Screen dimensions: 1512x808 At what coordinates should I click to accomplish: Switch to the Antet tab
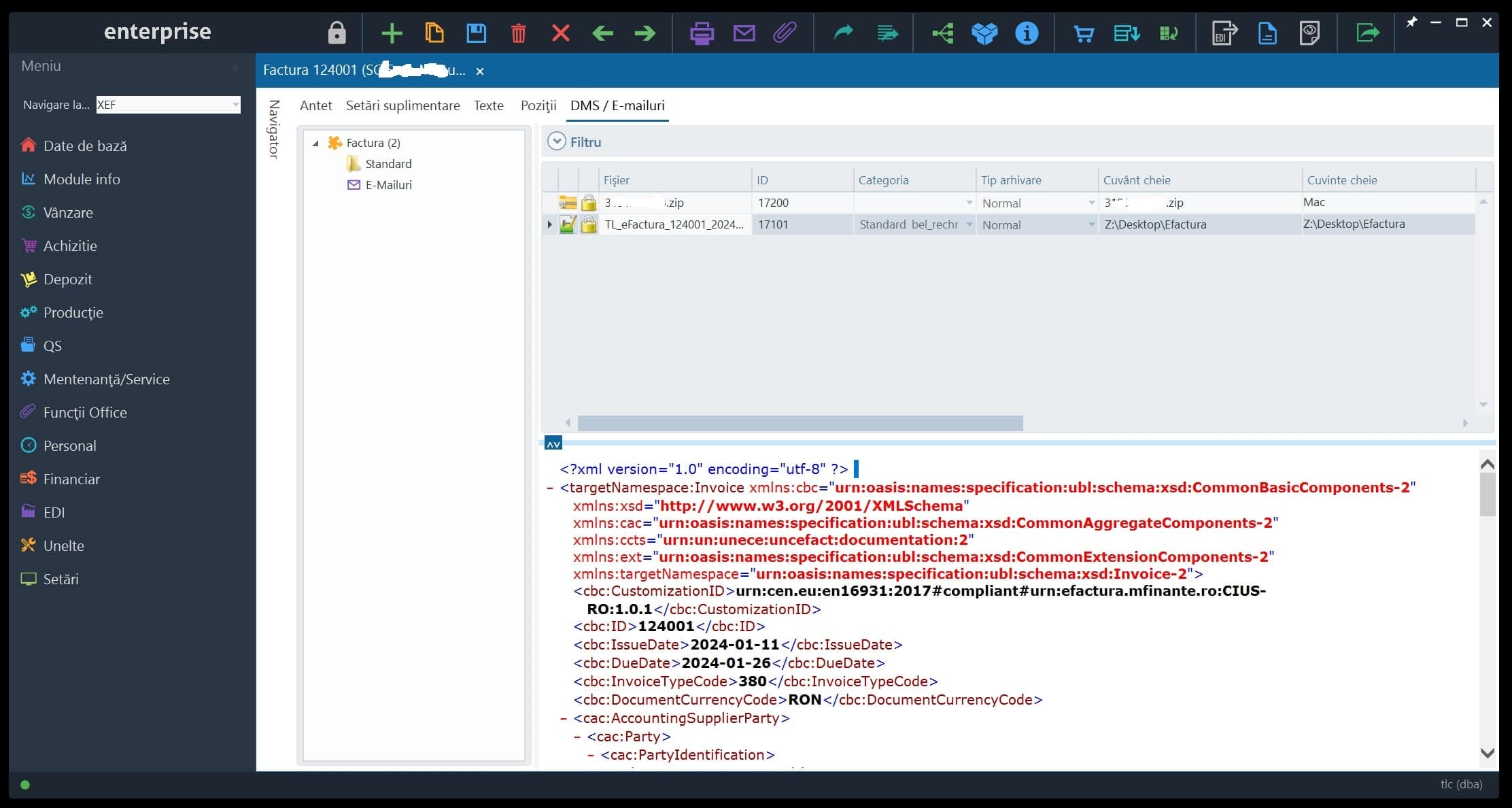(315, 105)
